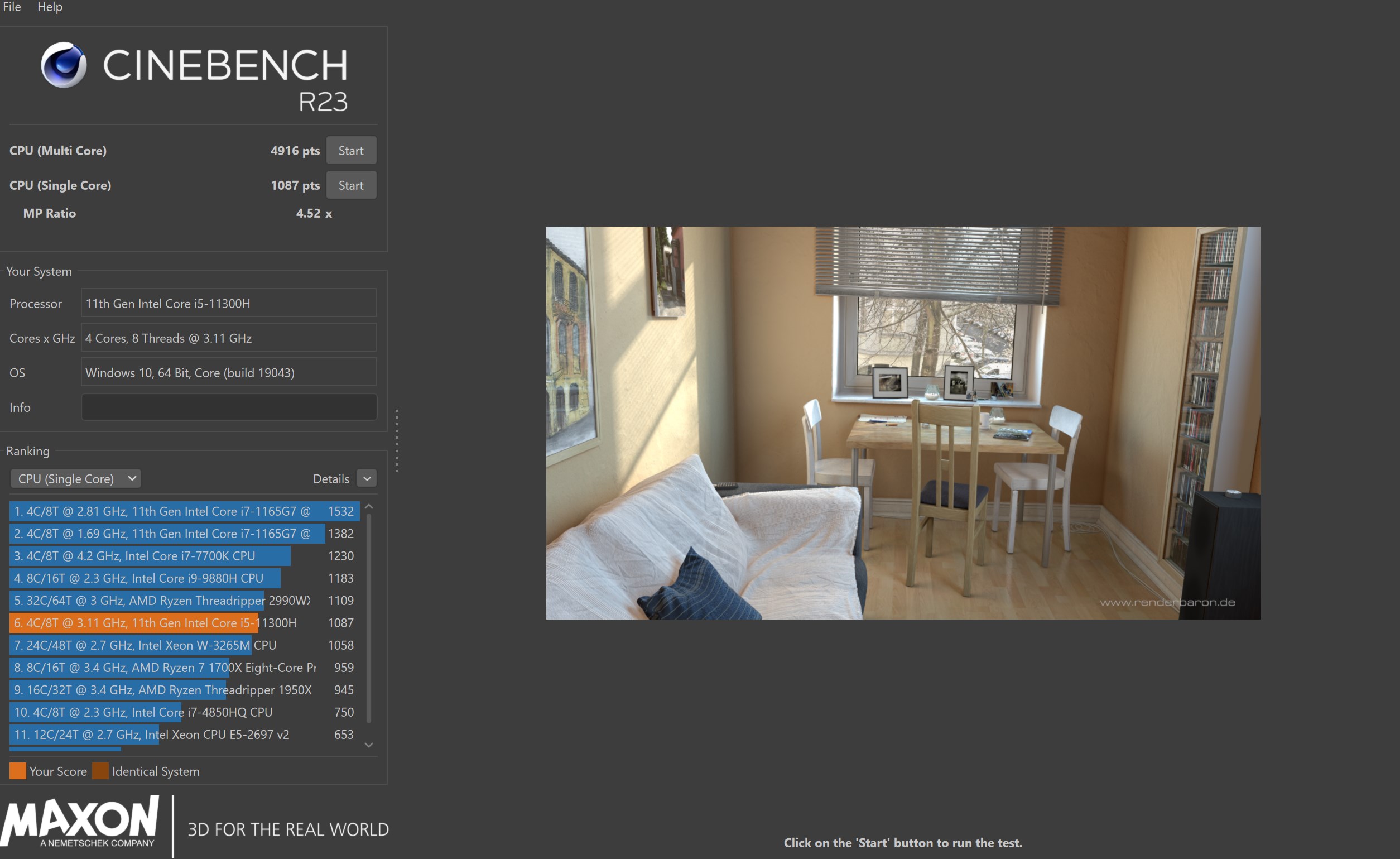Start the CPU Single Core test

[350, 185]
